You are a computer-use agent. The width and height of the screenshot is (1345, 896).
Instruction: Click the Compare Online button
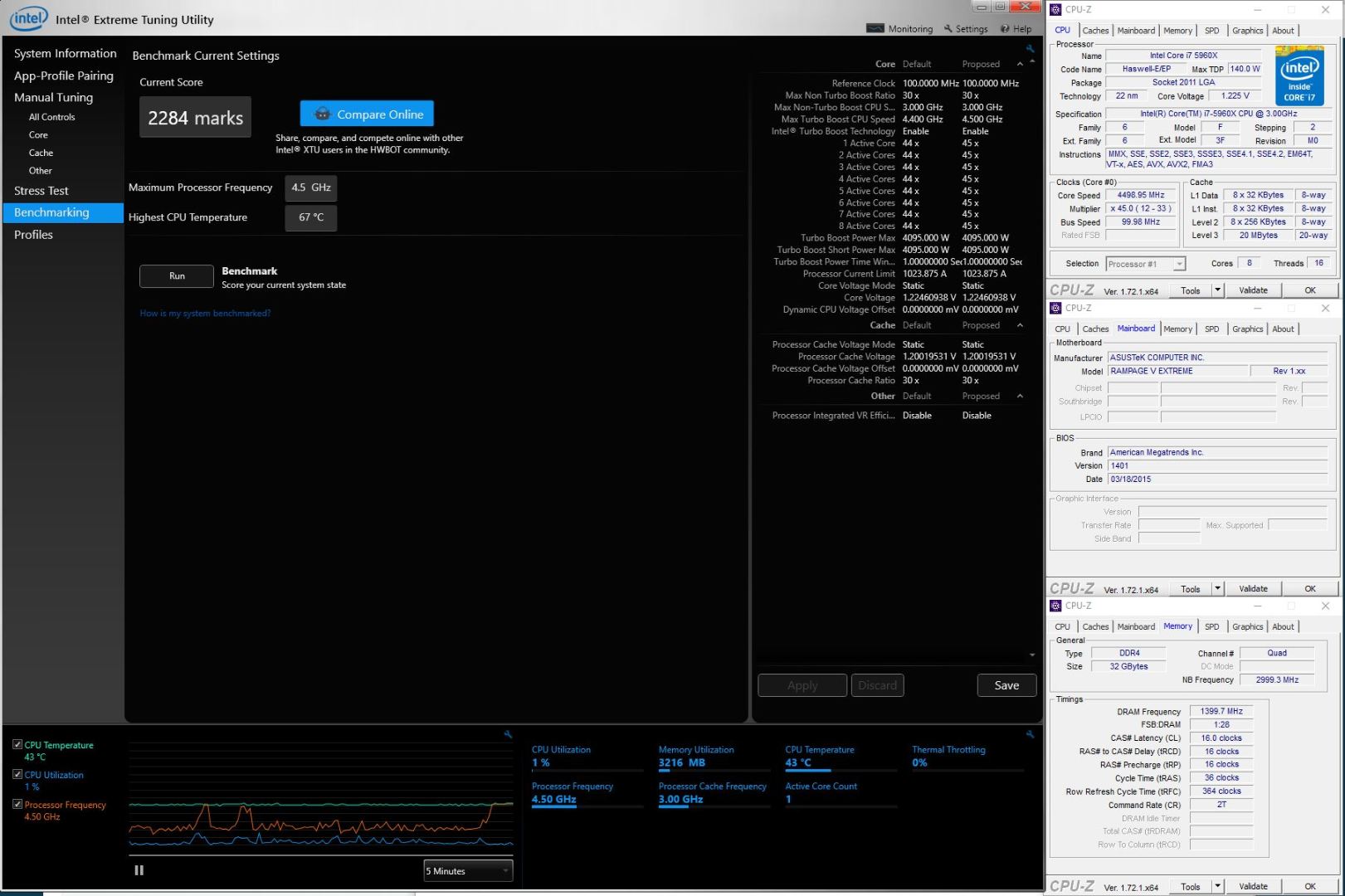pyautogui.click(x=367, y=114)
